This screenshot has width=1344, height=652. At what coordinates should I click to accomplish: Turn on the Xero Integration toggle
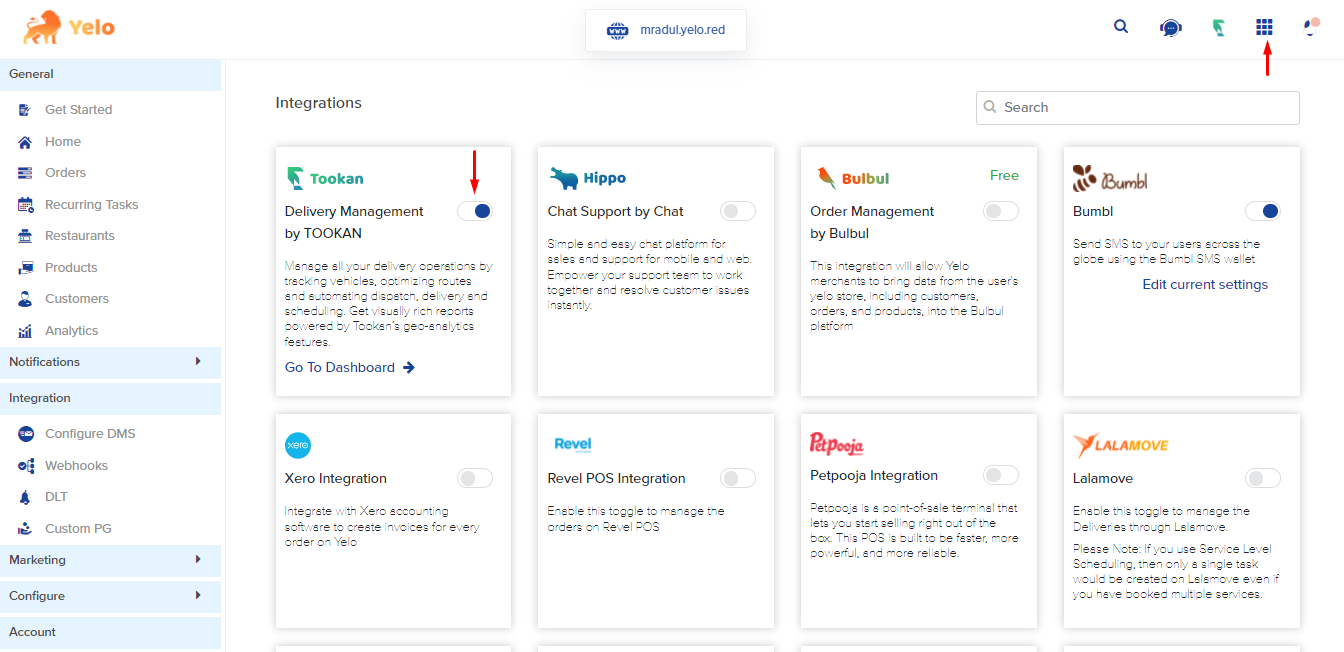475,478
